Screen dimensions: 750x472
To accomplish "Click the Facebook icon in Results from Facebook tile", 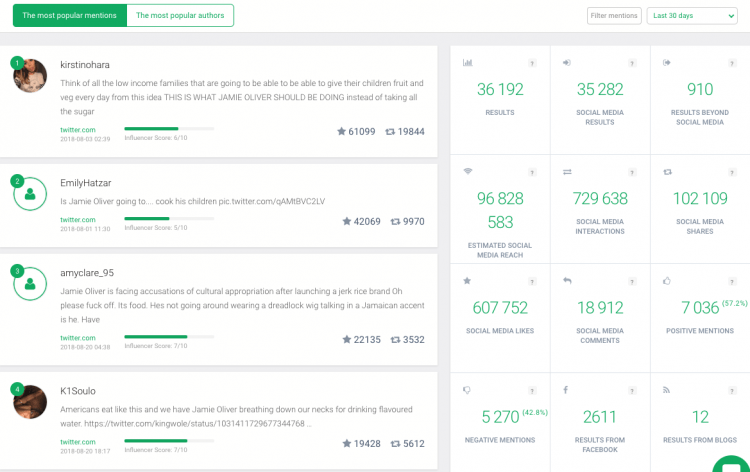I will 567,390.
